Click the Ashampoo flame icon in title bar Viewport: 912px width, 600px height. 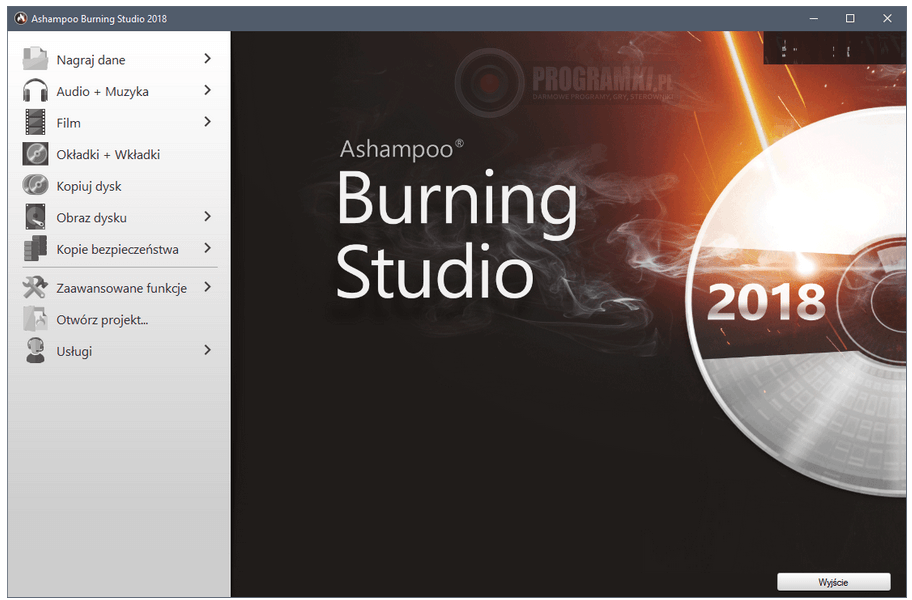[x=21, y=18]
